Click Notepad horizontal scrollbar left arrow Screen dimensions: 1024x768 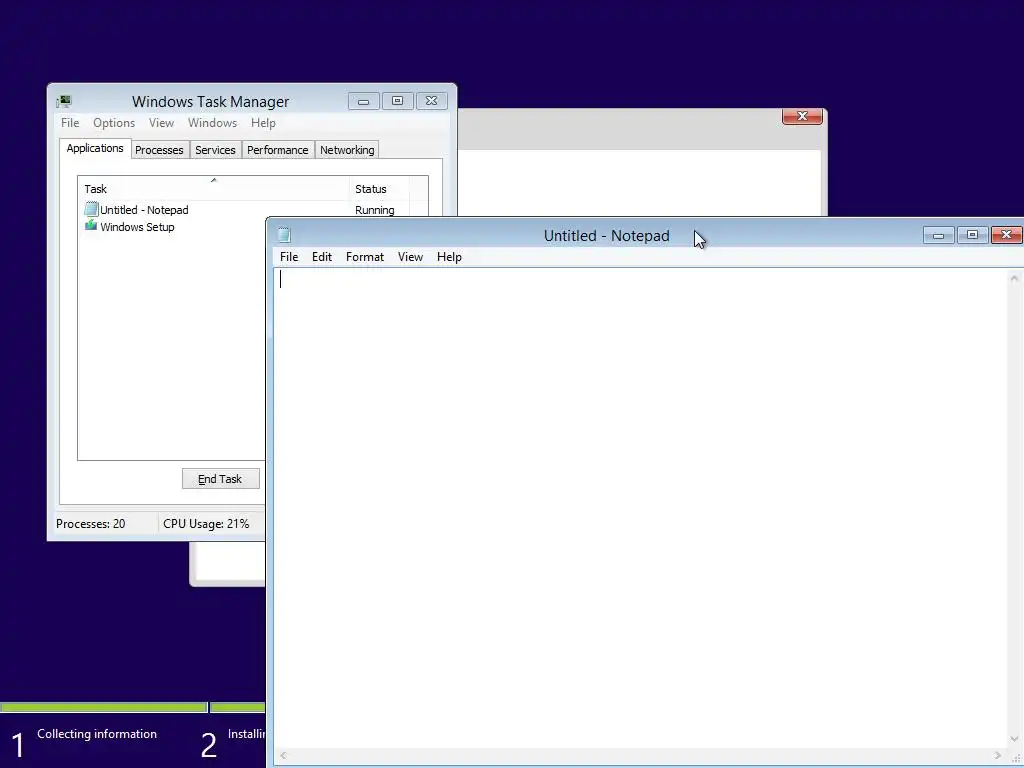[283, 756]
